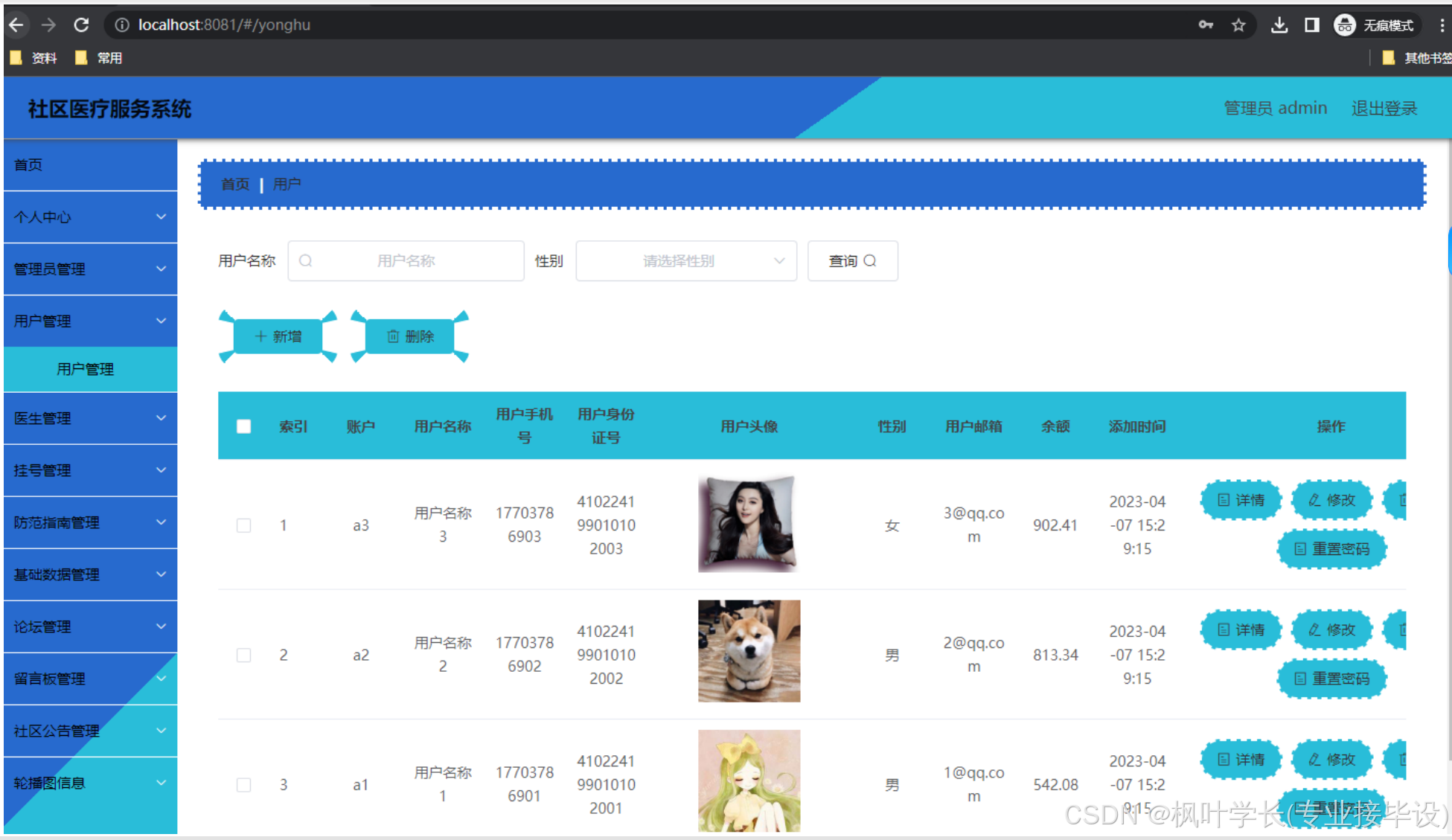The height and width of the screenshot is (840, 1452).
Task: Click the 社区医疗服务系统 system title
Action: (x=109, y=109)
